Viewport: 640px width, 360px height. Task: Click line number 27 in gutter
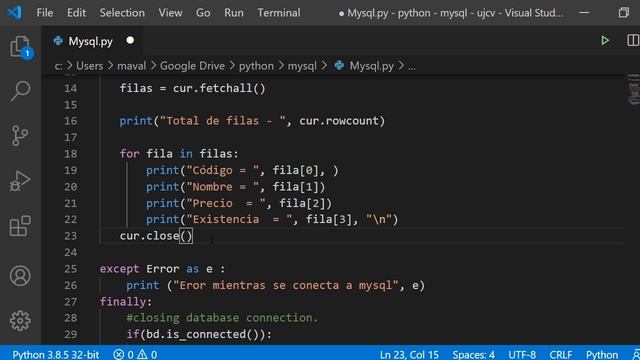click(71, 302)
